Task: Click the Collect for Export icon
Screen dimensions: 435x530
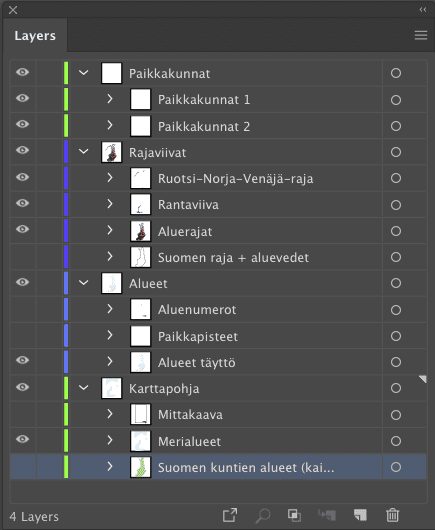Action: click(x=230, y=515)
